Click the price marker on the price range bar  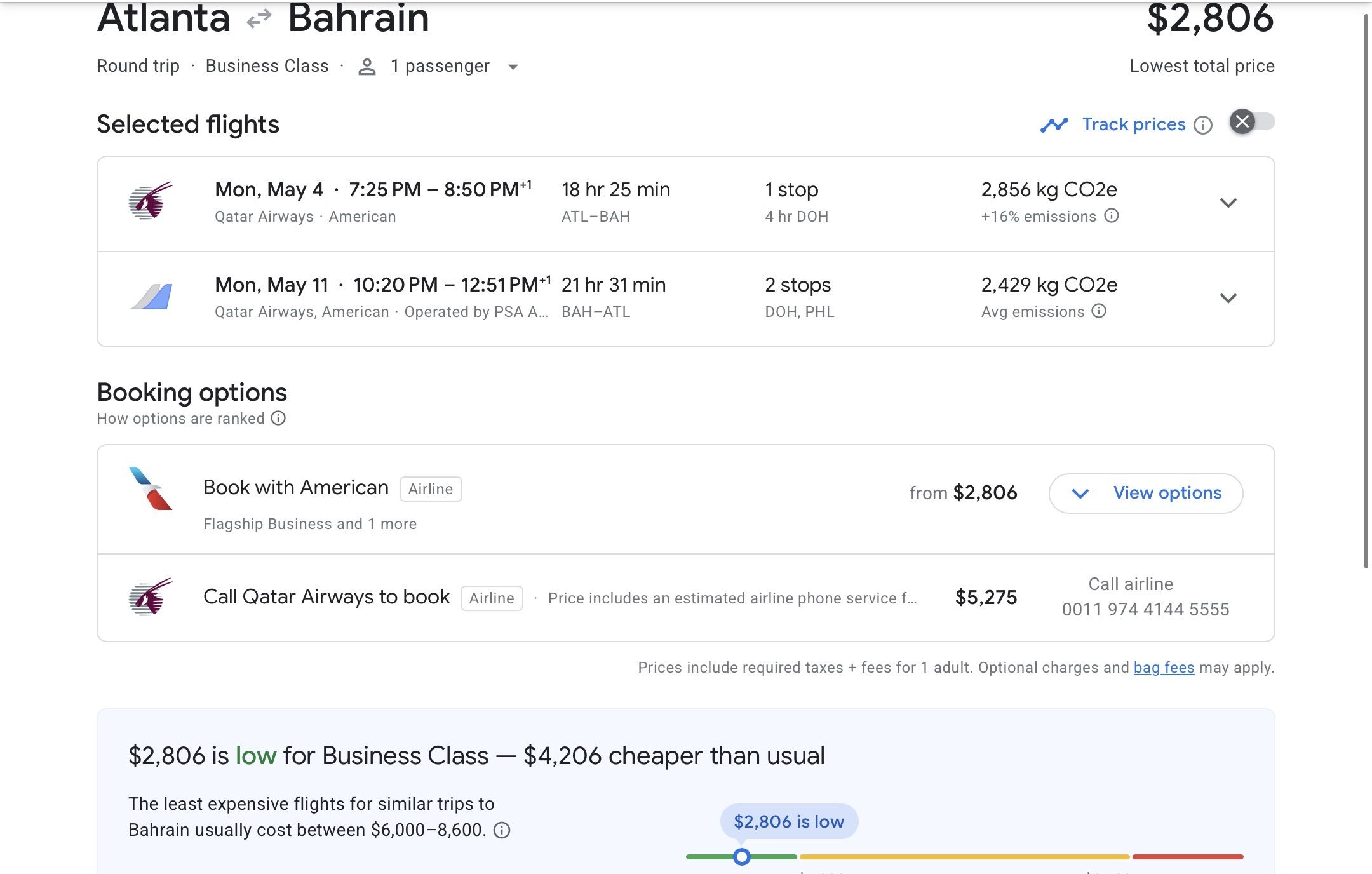tap(741, 857)
